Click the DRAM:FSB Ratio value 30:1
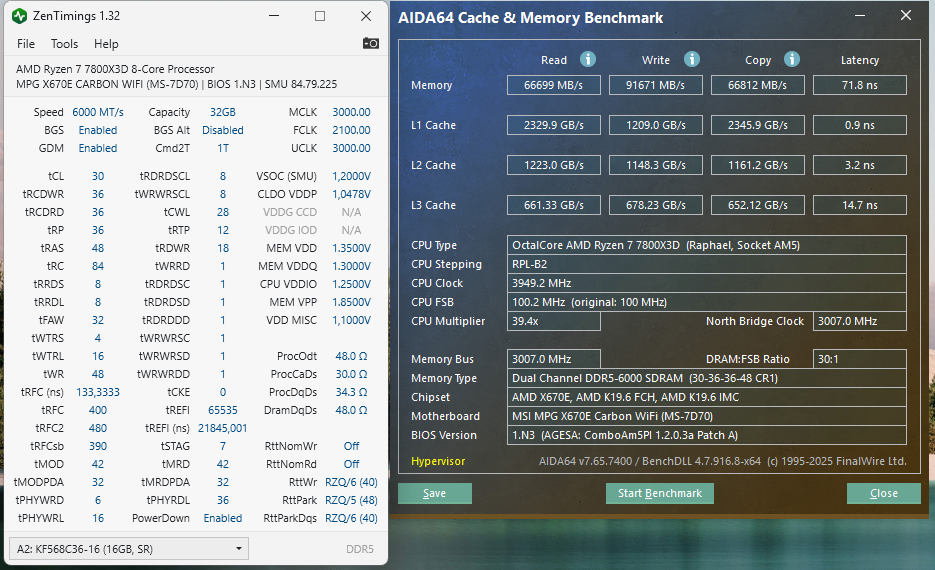This screenshot has height=570, width=935. click(x=859, y=359)
